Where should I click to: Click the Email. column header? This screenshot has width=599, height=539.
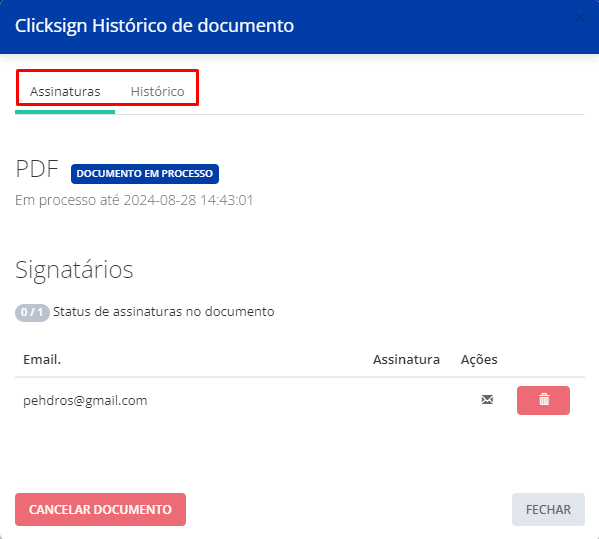42,359
